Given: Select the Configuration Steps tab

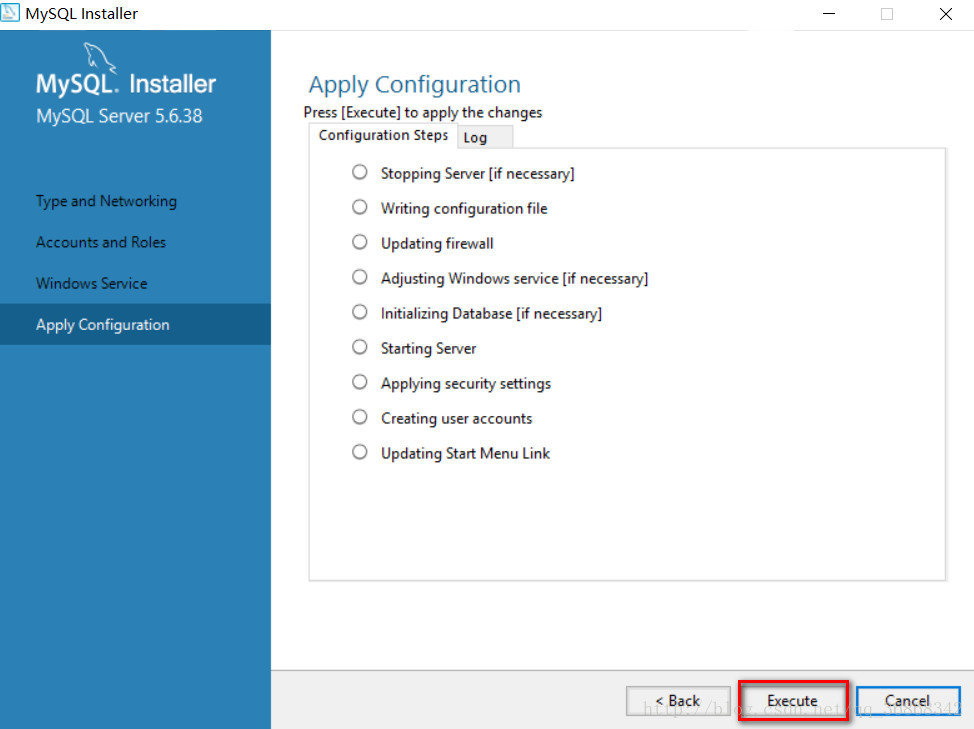Looking at the screenshot, I should (x=383, y=135).
